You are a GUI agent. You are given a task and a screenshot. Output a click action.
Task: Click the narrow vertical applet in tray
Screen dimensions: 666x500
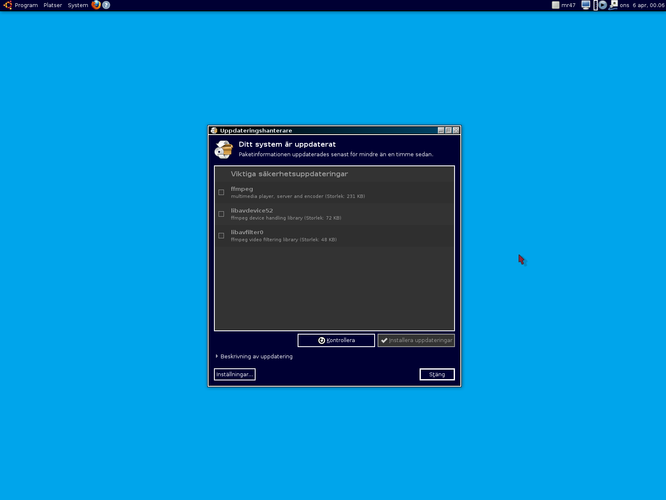(x=595, y=5)
